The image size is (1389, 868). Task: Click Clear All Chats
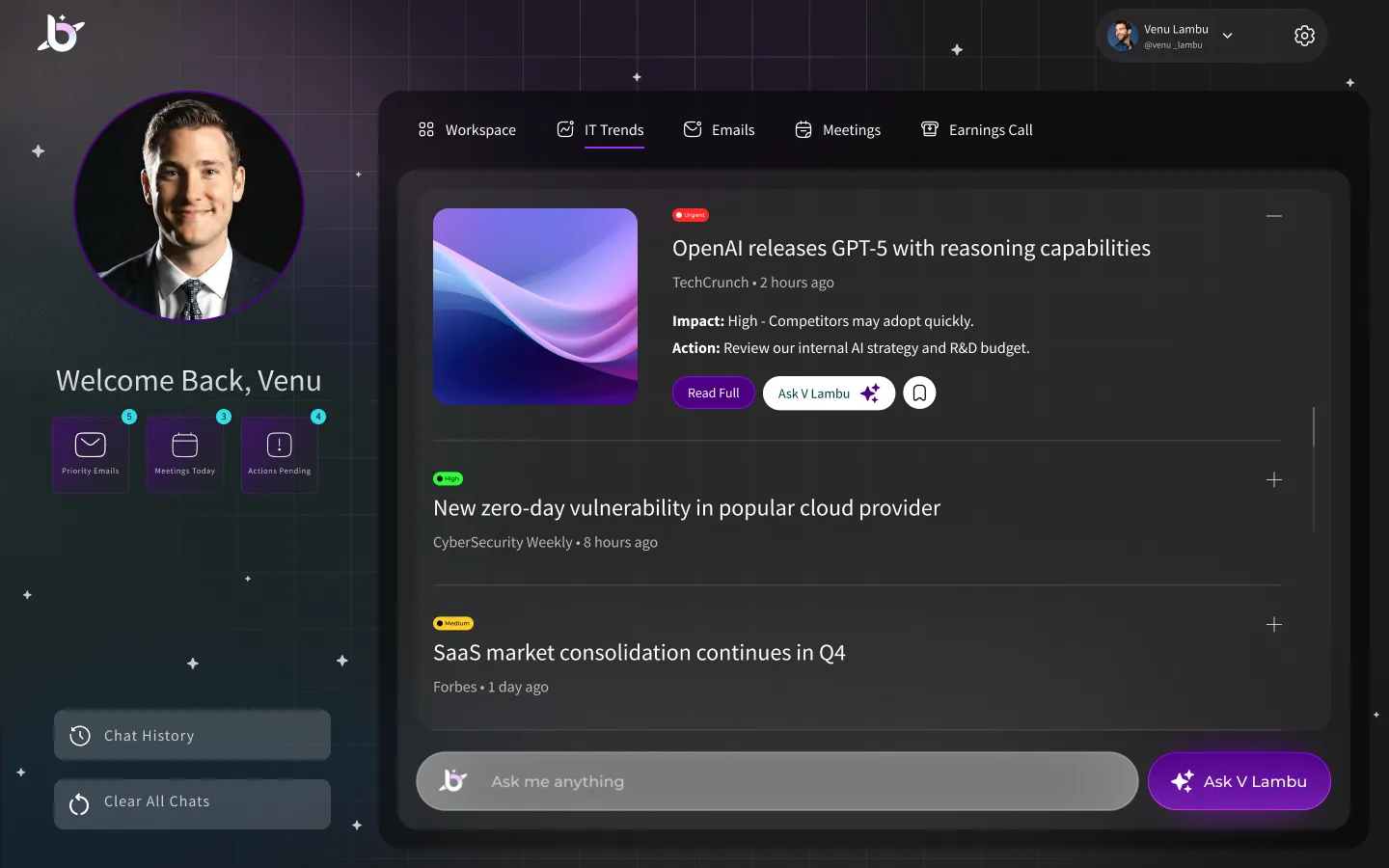point(192,803)
